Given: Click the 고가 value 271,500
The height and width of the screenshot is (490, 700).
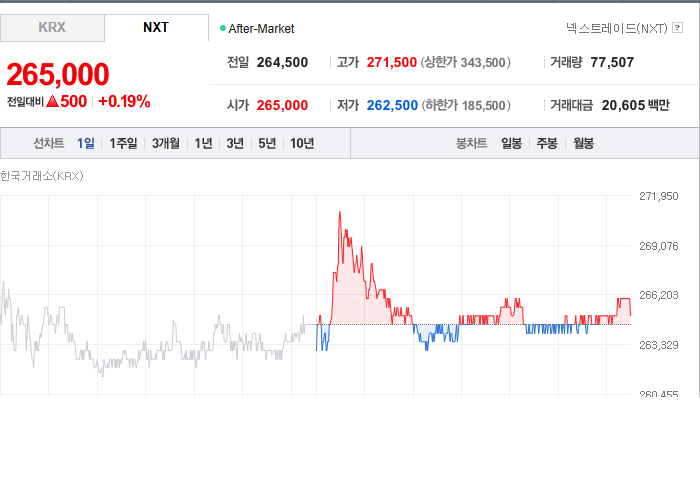Looking at the screenshot, I should pyautogui.click(x=392, y=62).
